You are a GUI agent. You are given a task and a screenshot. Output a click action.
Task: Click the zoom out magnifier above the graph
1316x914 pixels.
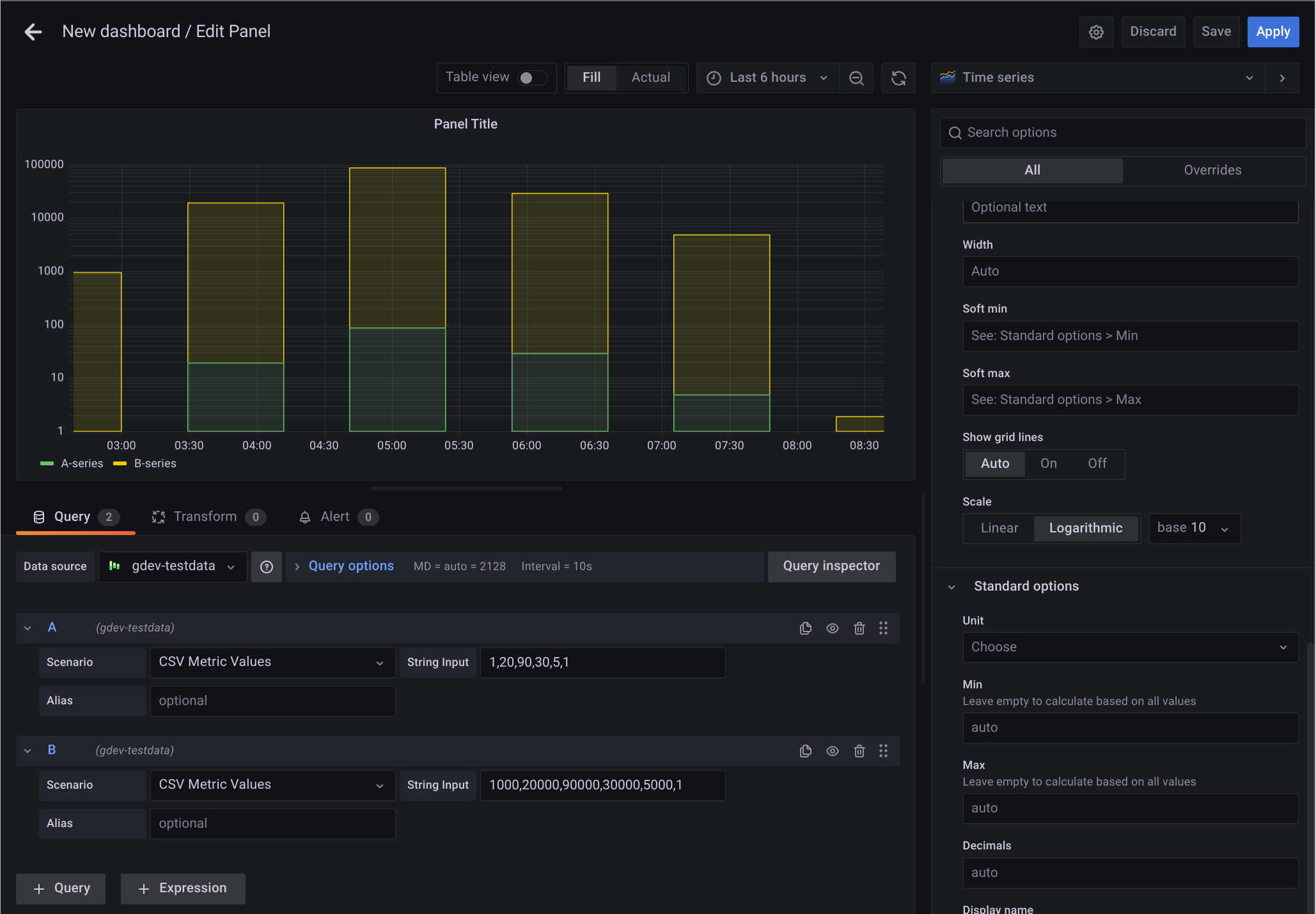(x=856, y=77)
